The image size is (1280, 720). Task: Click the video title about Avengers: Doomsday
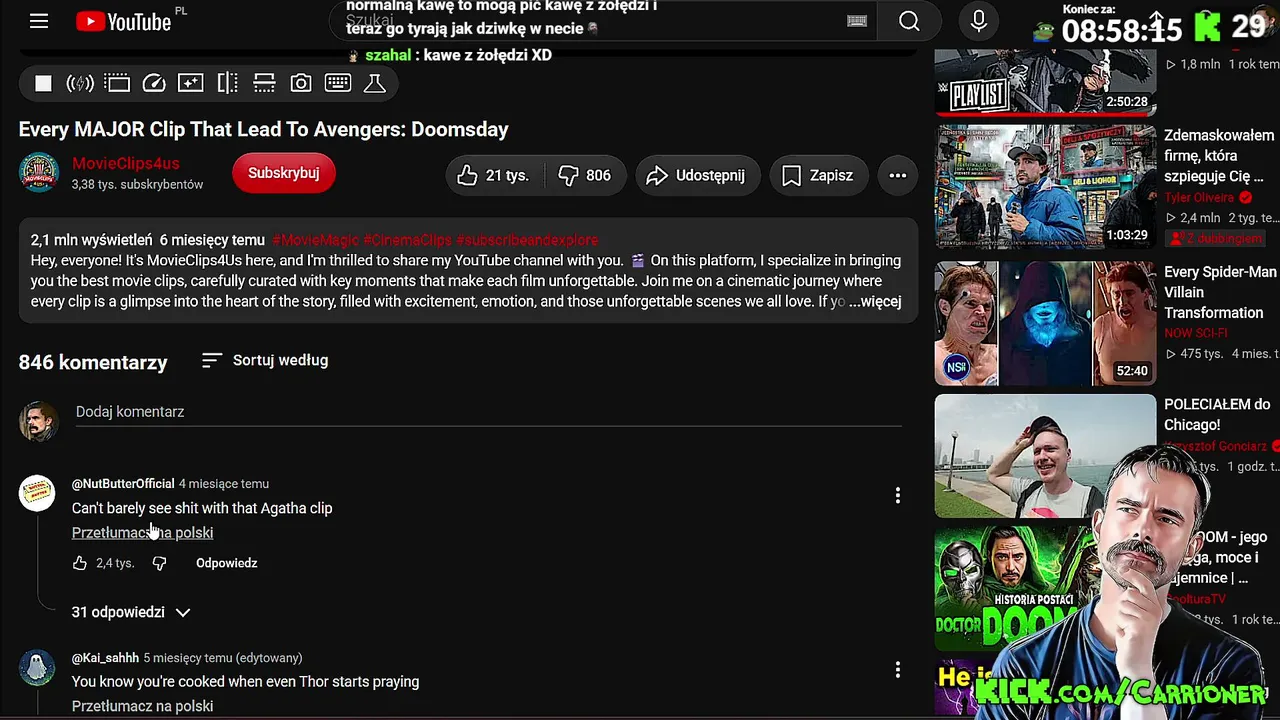coord(264,130)
